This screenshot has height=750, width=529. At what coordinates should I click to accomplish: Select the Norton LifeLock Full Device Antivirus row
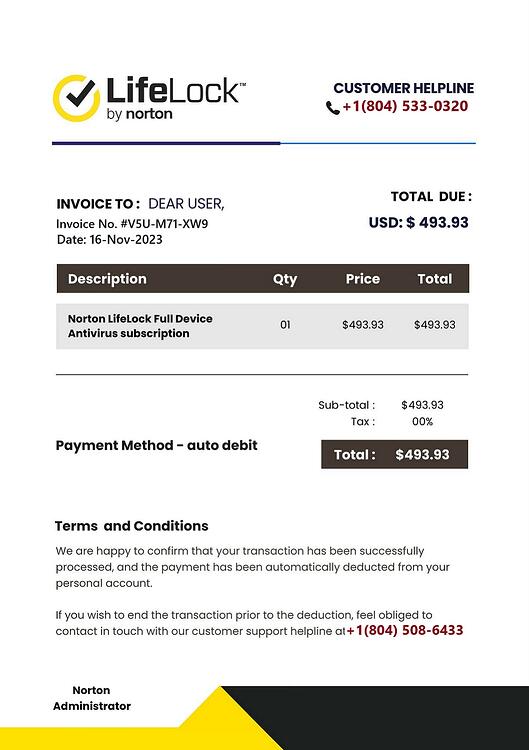tap(262, 326)
